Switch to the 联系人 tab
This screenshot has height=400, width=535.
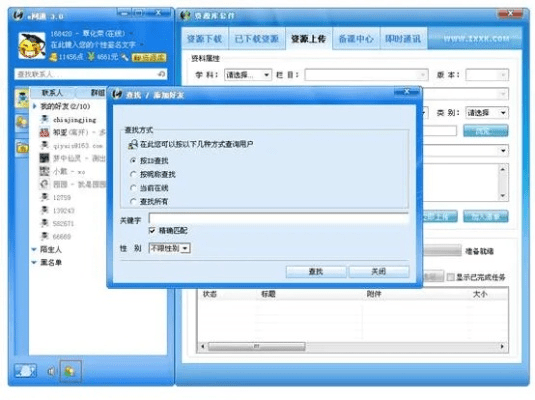pyautogui.click(x=52, y=92)
